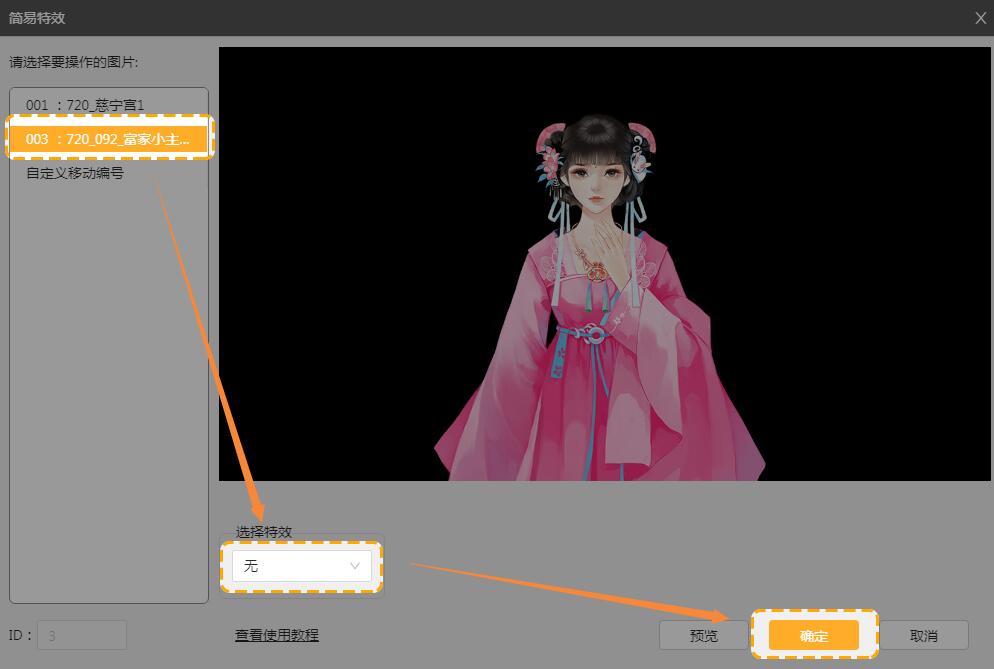Confirm with the orange 确定 button
This screenshot has height=669, width=994.
813,636
